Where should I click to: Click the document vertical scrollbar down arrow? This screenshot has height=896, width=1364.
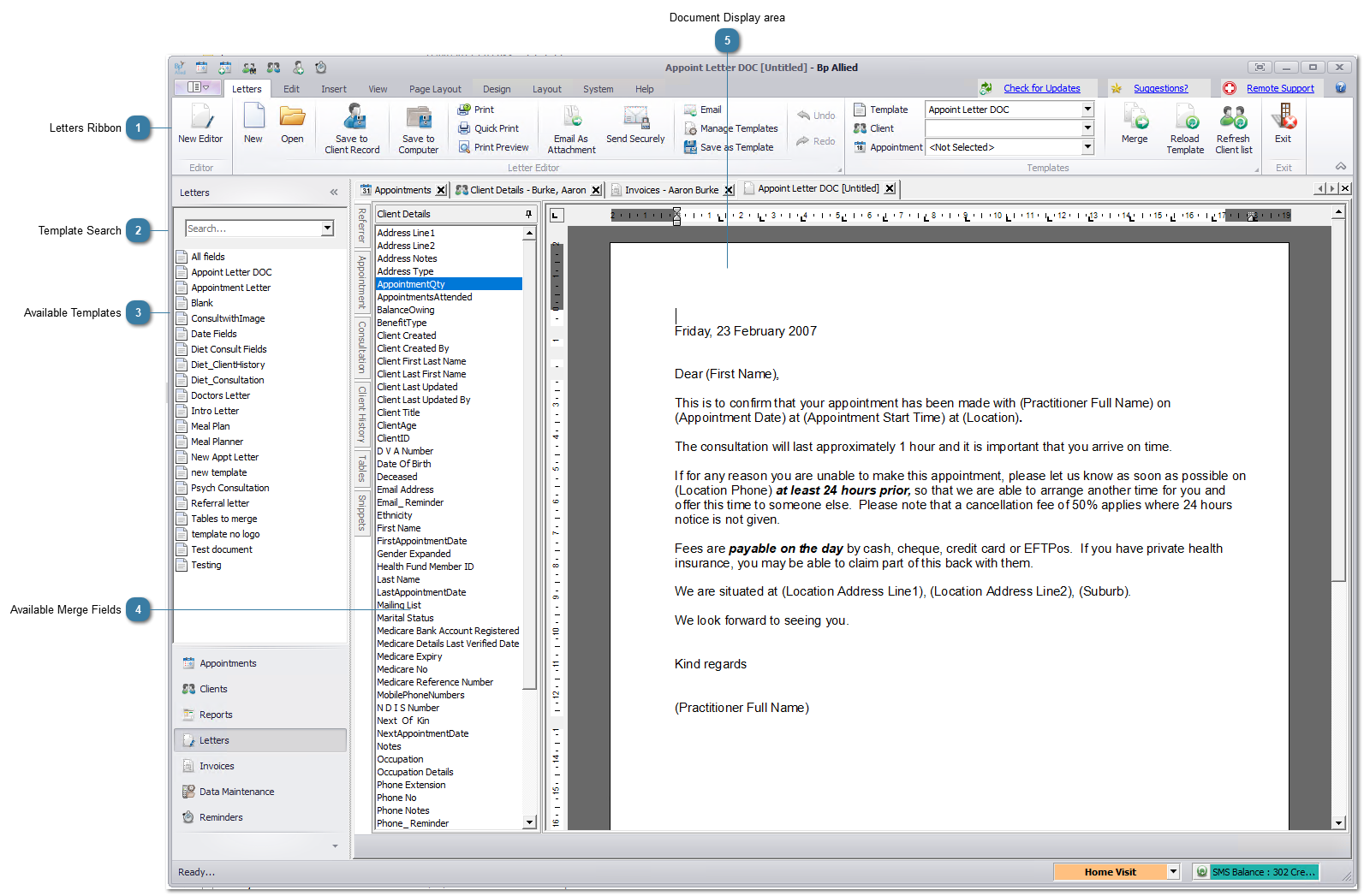1338,822
